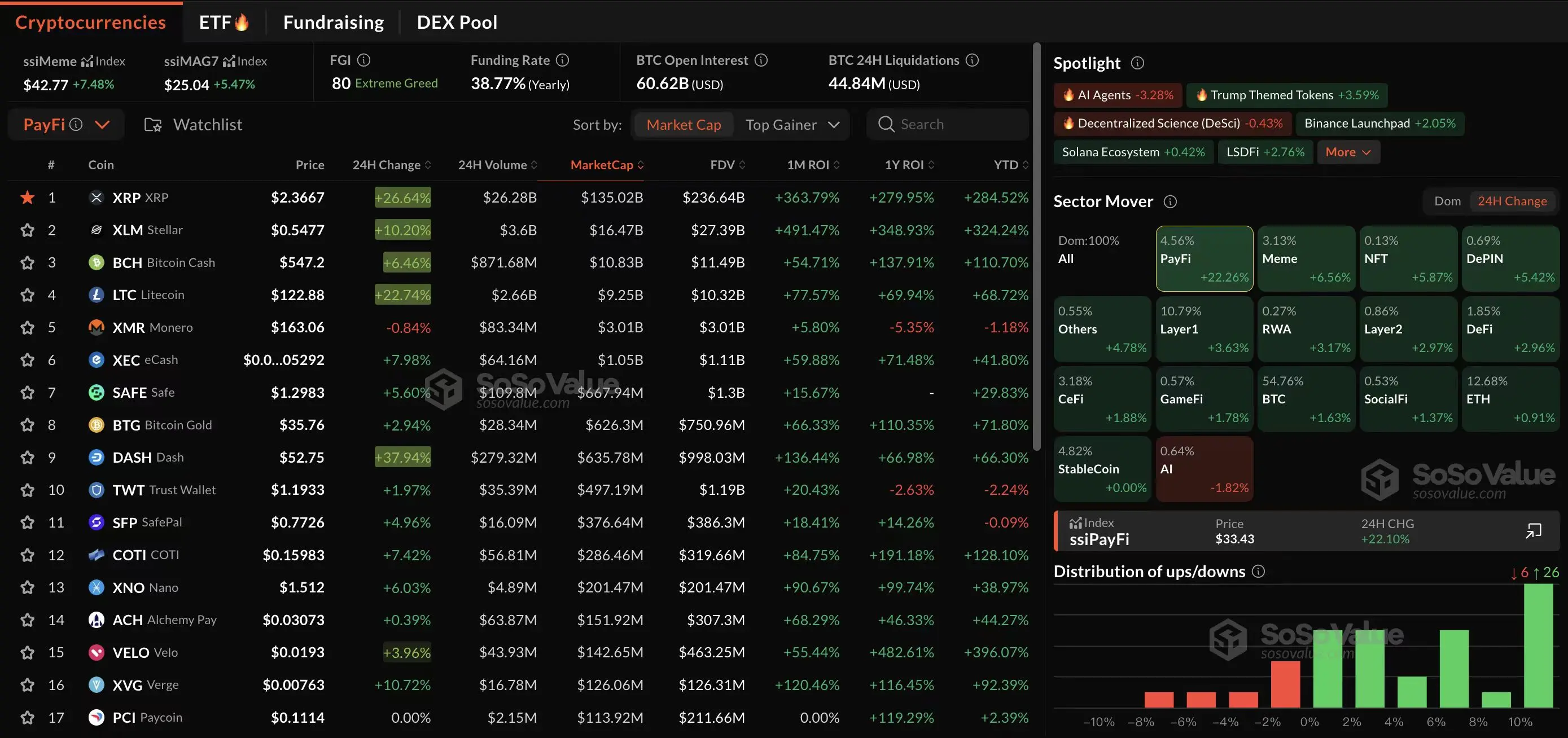This screenshot has width=1568, height=738.
Task: Switch to the Fundraising tab
Action: [x=333, y=23]
